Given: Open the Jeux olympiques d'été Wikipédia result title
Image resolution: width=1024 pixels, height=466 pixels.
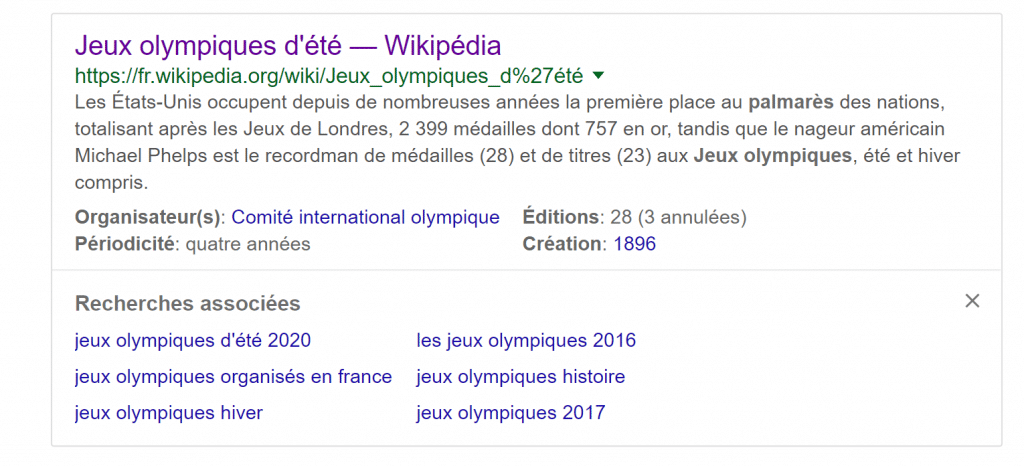Looking at the screenshot, I should tap(288, 46).
